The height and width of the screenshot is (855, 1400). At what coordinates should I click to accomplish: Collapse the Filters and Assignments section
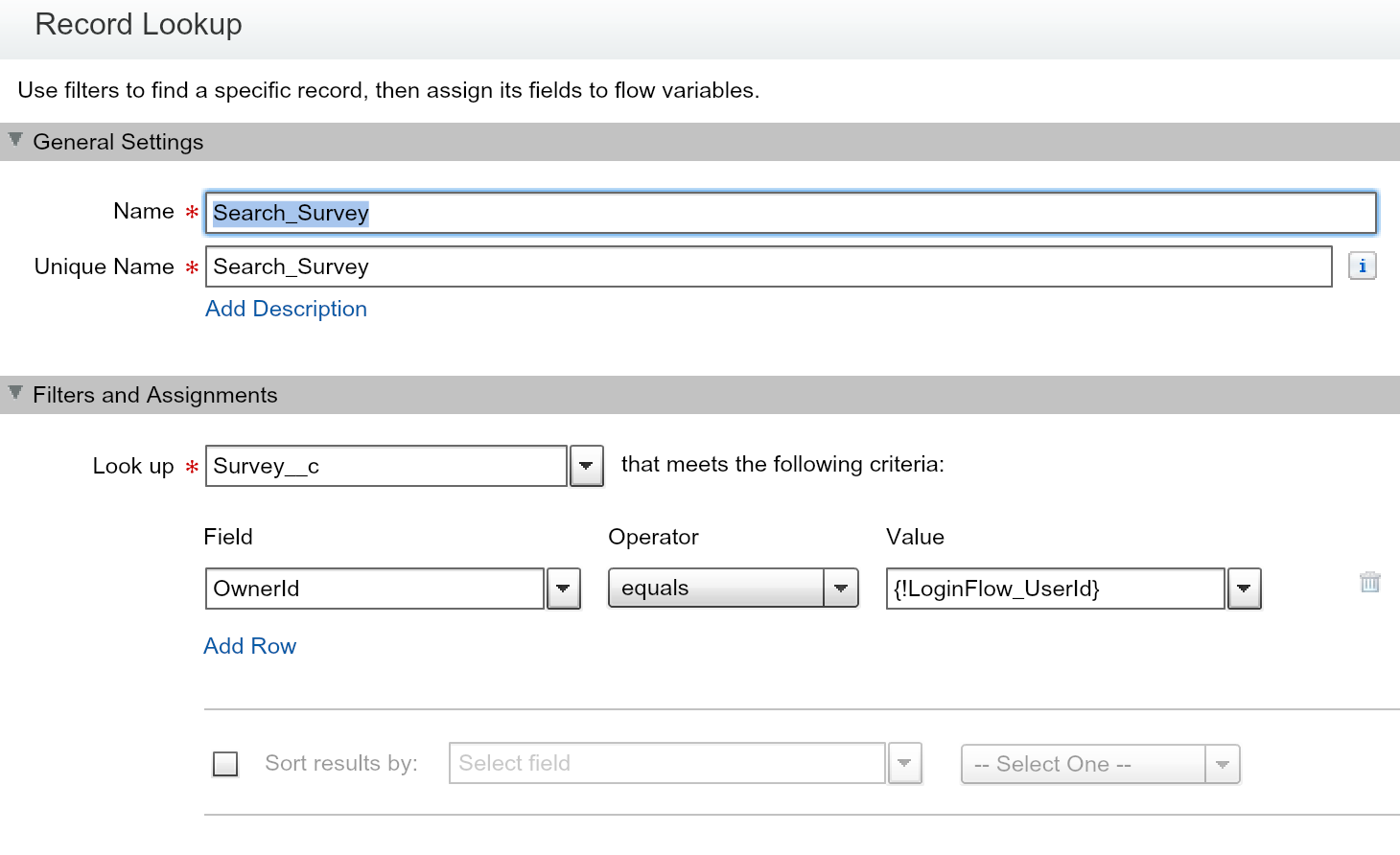[15, 393]
